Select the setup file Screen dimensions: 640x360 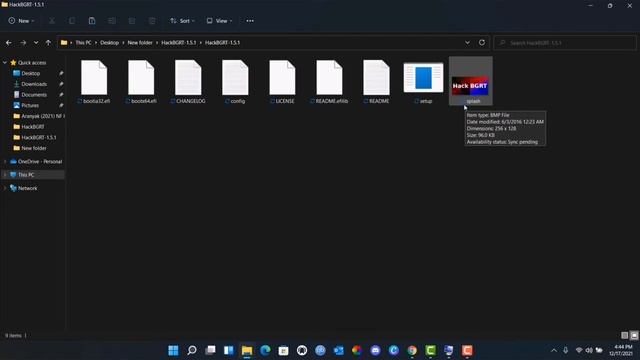click(x=423, y=82)
